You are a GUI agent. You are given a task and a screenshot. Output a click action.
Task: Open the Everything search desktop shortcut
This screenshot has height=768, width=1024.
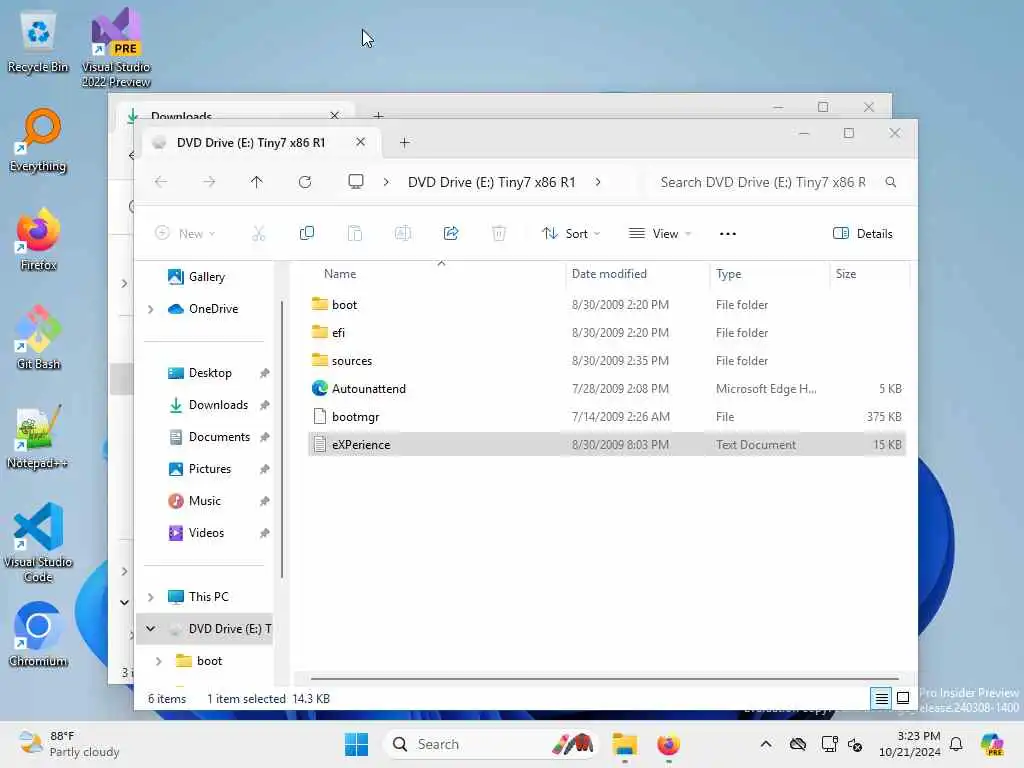tap(38, 141)
